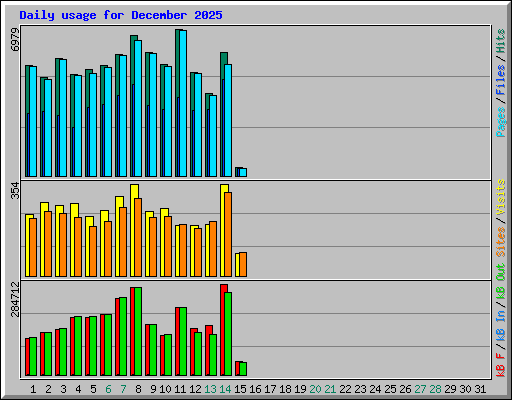Select day 12 on the axis
The width and height of the screenshot is (512, 400).
click(x=195, y=389)
